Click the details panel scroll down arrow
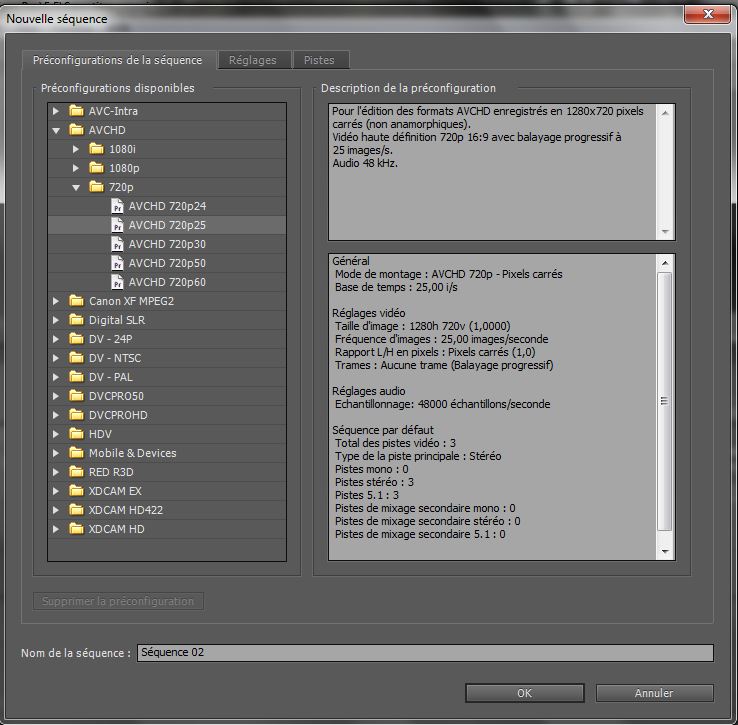This screenshot has width=738, height=725. (x=665, y=551)
